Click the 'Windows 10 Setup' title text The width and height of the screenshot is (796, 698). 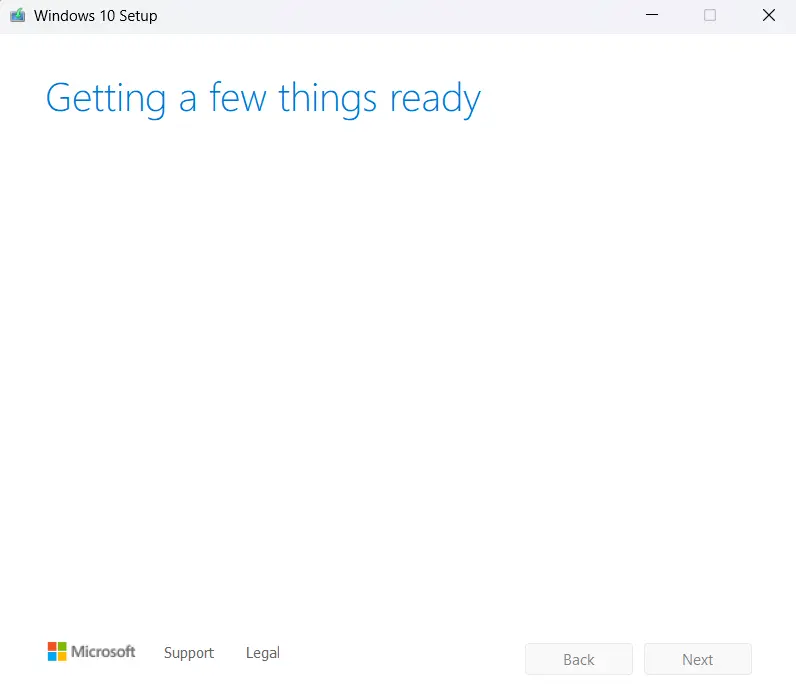point(95,16)
